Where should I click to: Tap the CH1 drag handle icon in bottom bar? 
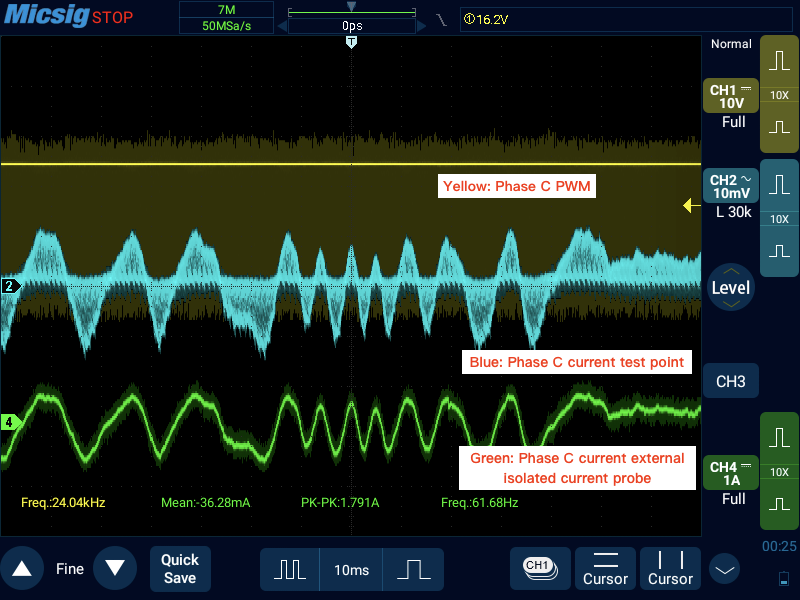pyautogui.click(x=539, y=568)
